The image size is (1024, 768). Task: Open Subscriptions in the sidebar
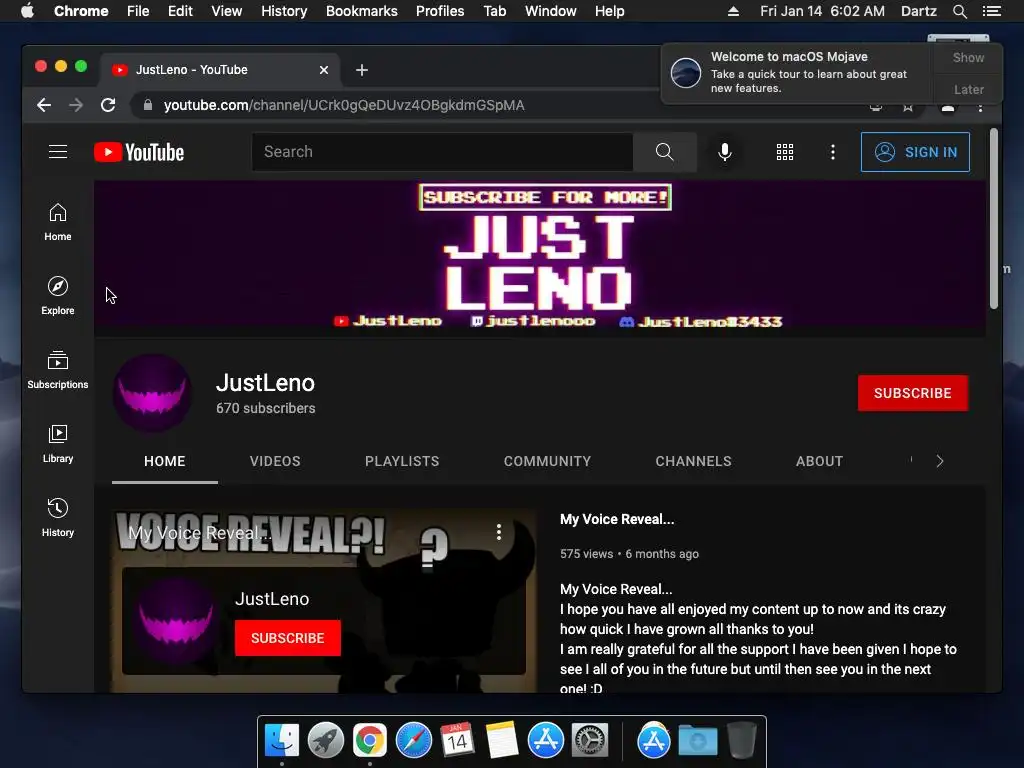[58, 370]
